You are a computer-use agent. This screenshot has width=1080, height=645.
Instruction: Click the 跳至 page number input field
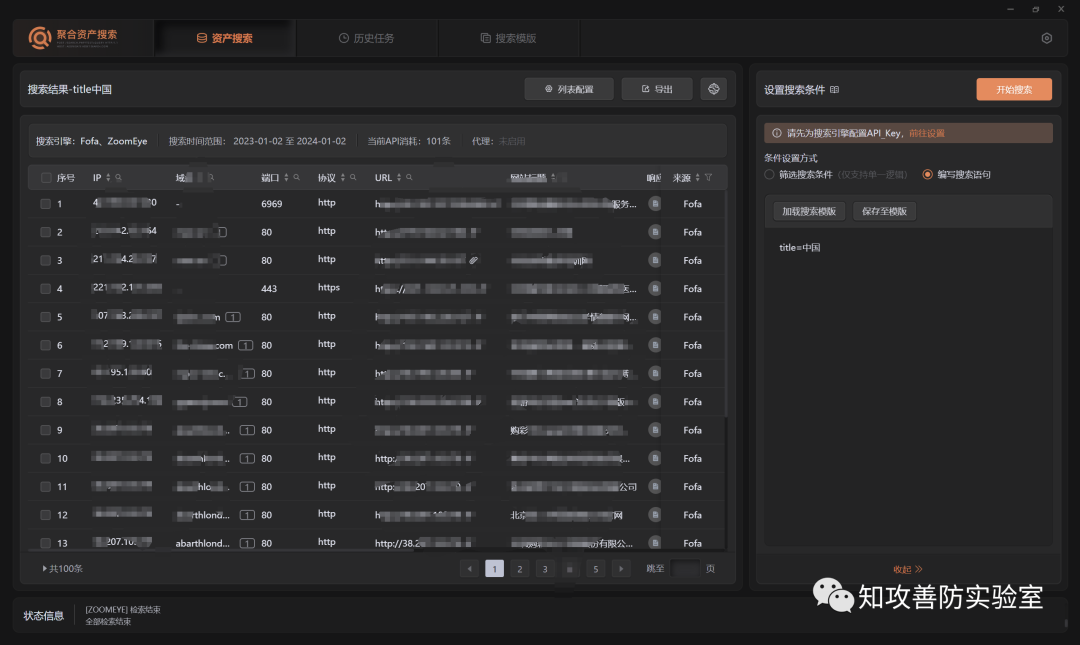(x=685, y=569)
